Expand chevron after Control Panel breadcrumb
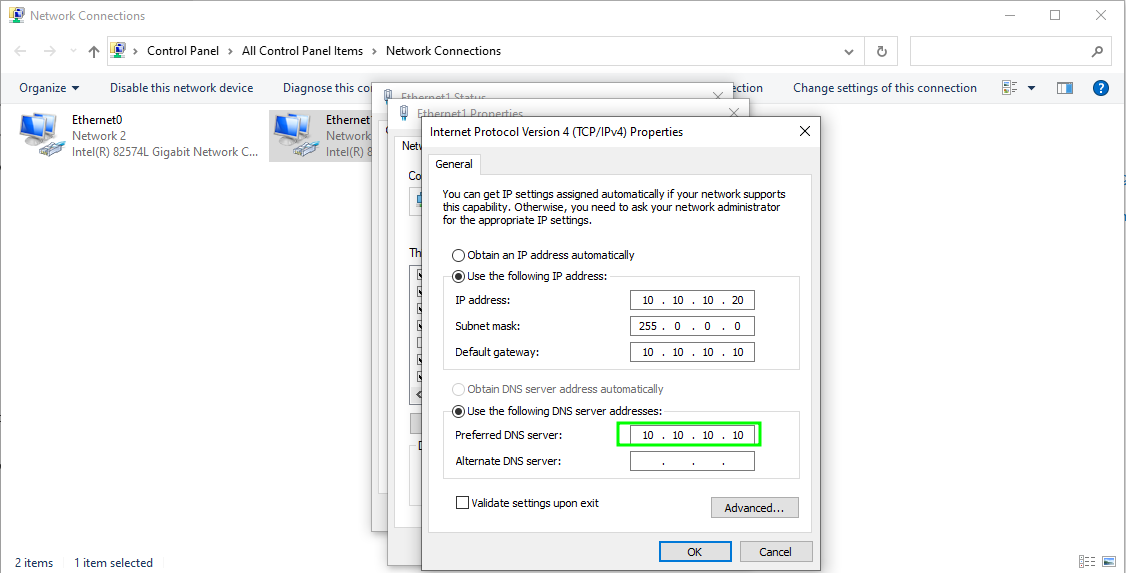Screen dimensions: 1126x573 pyautogui.click(x=231, y=51)
